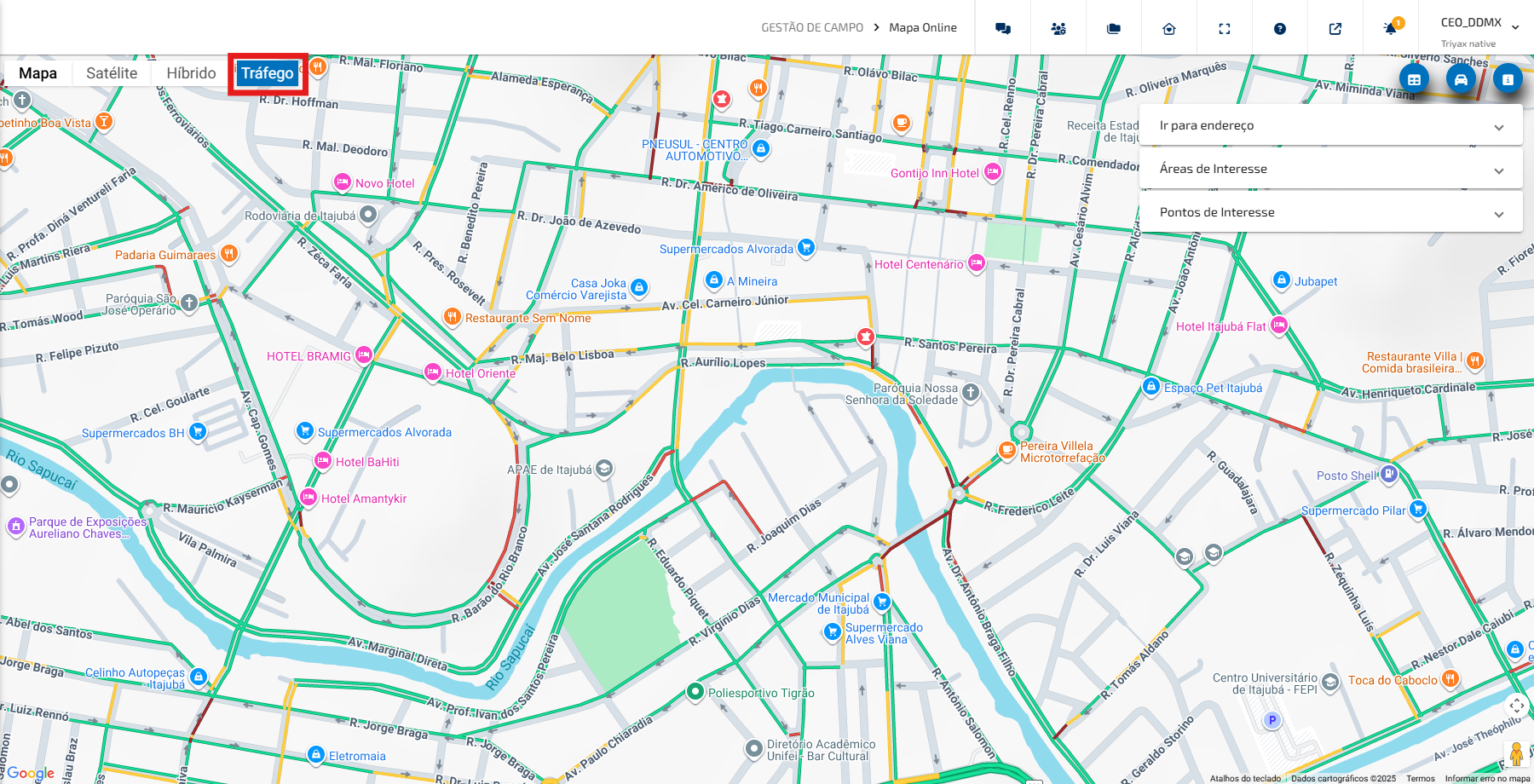Click the Rodoviária de Itajubá marker
This screenshot has height=784, width=1534.
tap(368, 215)
